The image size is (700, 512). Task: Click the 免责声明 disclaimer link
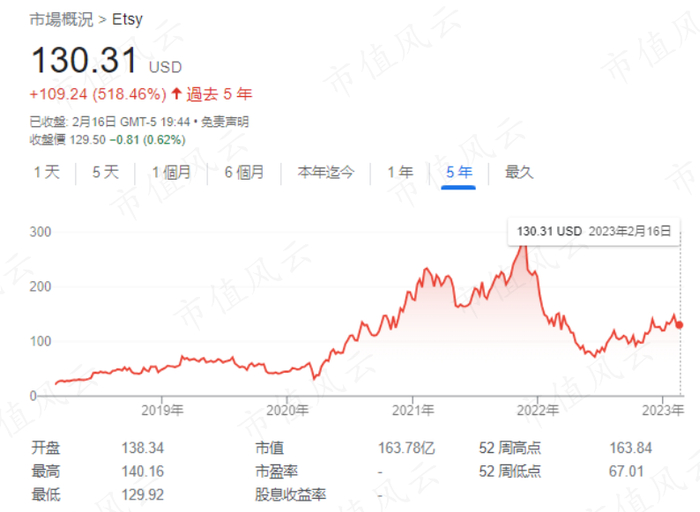click(225, 122)
